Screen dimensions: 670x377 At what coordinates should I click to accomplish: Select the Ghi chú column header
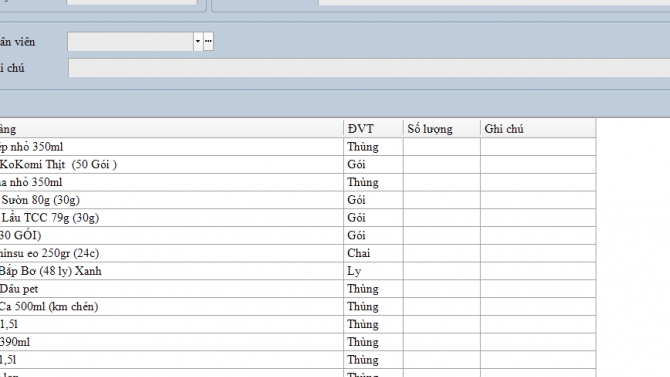[x=538, y=129]
